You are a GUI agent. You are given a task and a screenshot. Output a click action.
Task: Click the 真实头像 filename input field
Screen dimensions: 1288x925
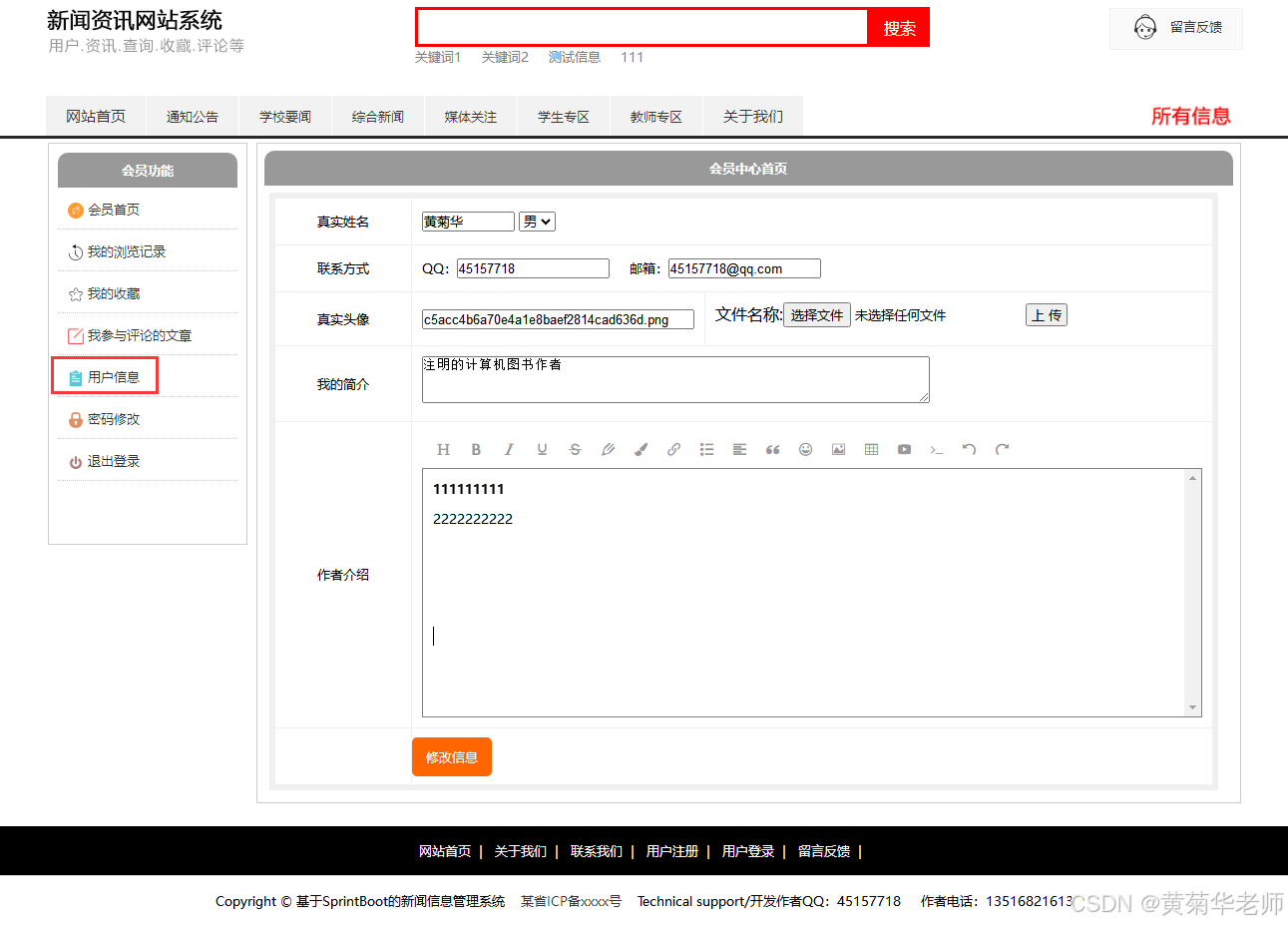[558, 319]
